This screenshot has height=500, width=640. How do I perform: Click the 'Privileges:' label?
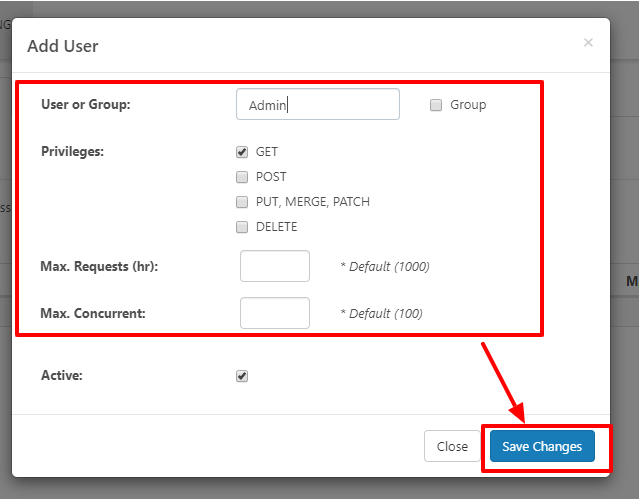click(73, 152)
